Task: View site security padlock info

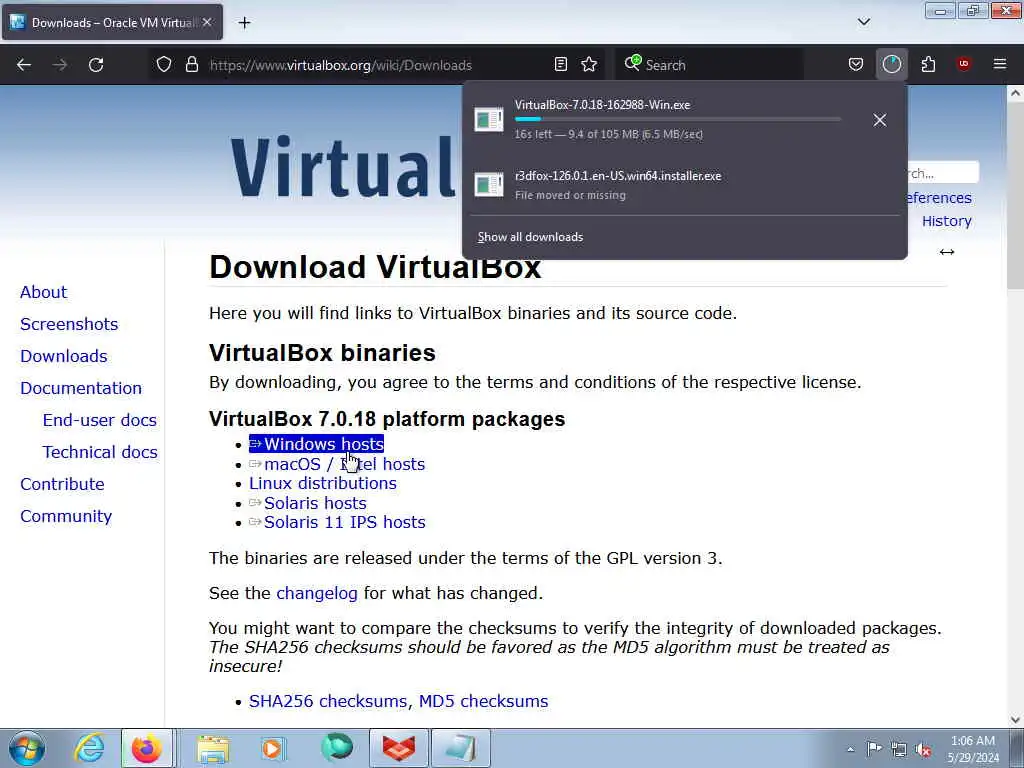Action: 191,65
